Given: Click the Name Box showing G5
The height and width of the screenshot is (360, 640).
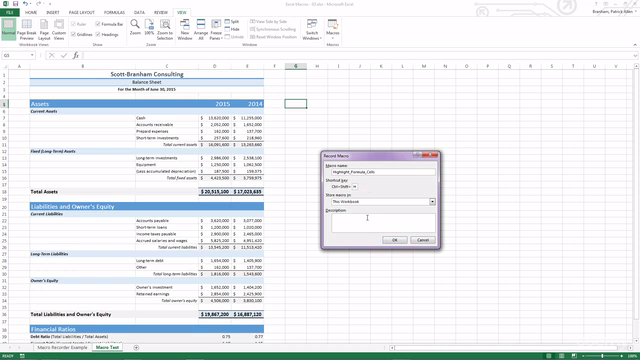Looking at the screenshot, I should coord(16,56).
